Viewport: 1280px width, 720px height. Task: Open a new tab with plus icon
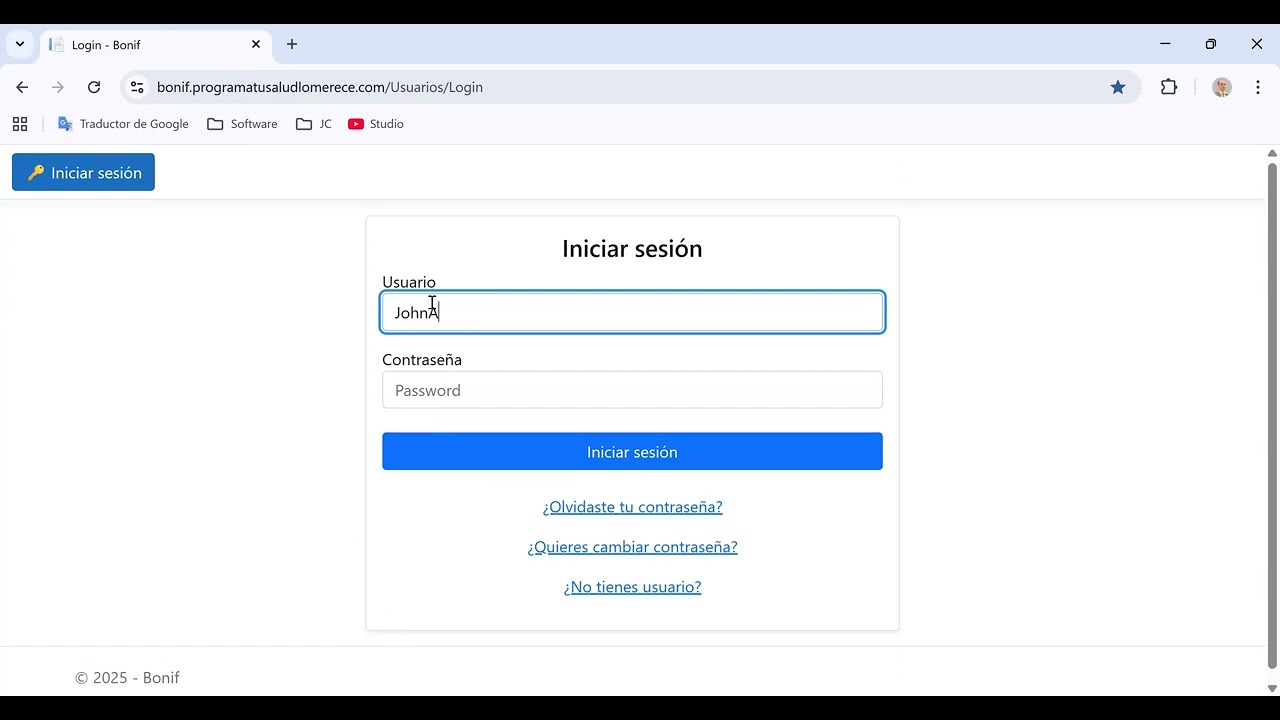click(x=292, y=44)
